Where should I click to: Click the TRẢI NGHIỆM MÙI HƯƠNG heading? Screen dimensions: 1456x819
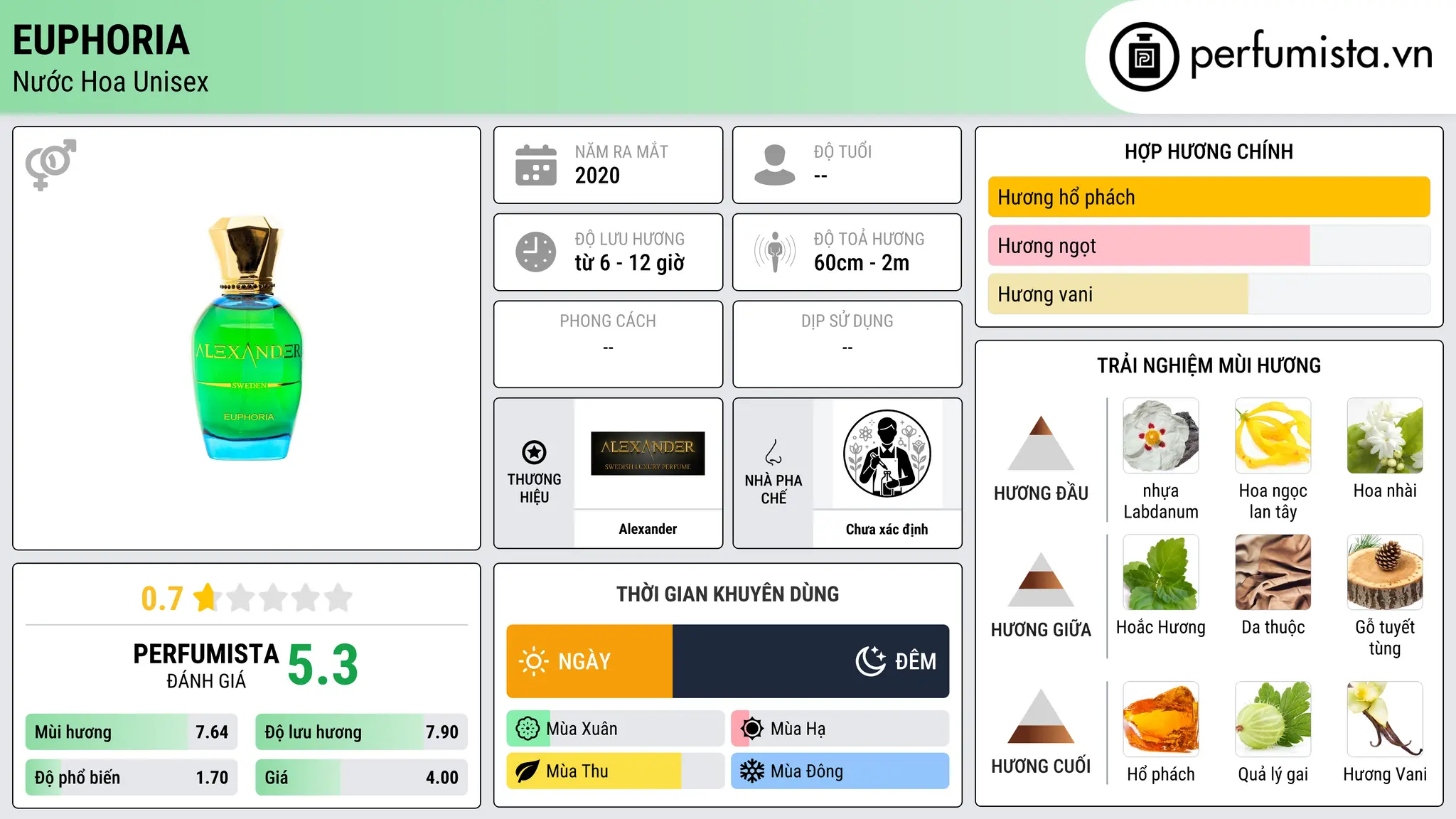[1209, 365]
